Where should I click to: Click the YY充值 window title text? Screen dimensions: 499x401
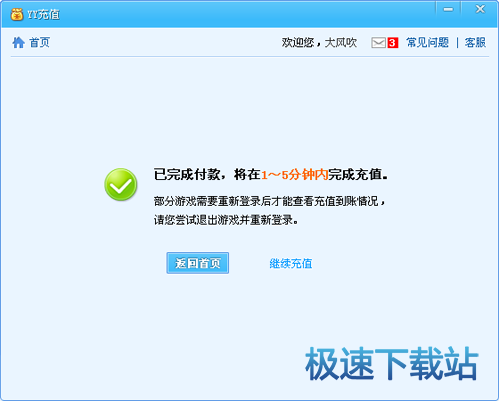click(x=43, y=14)
